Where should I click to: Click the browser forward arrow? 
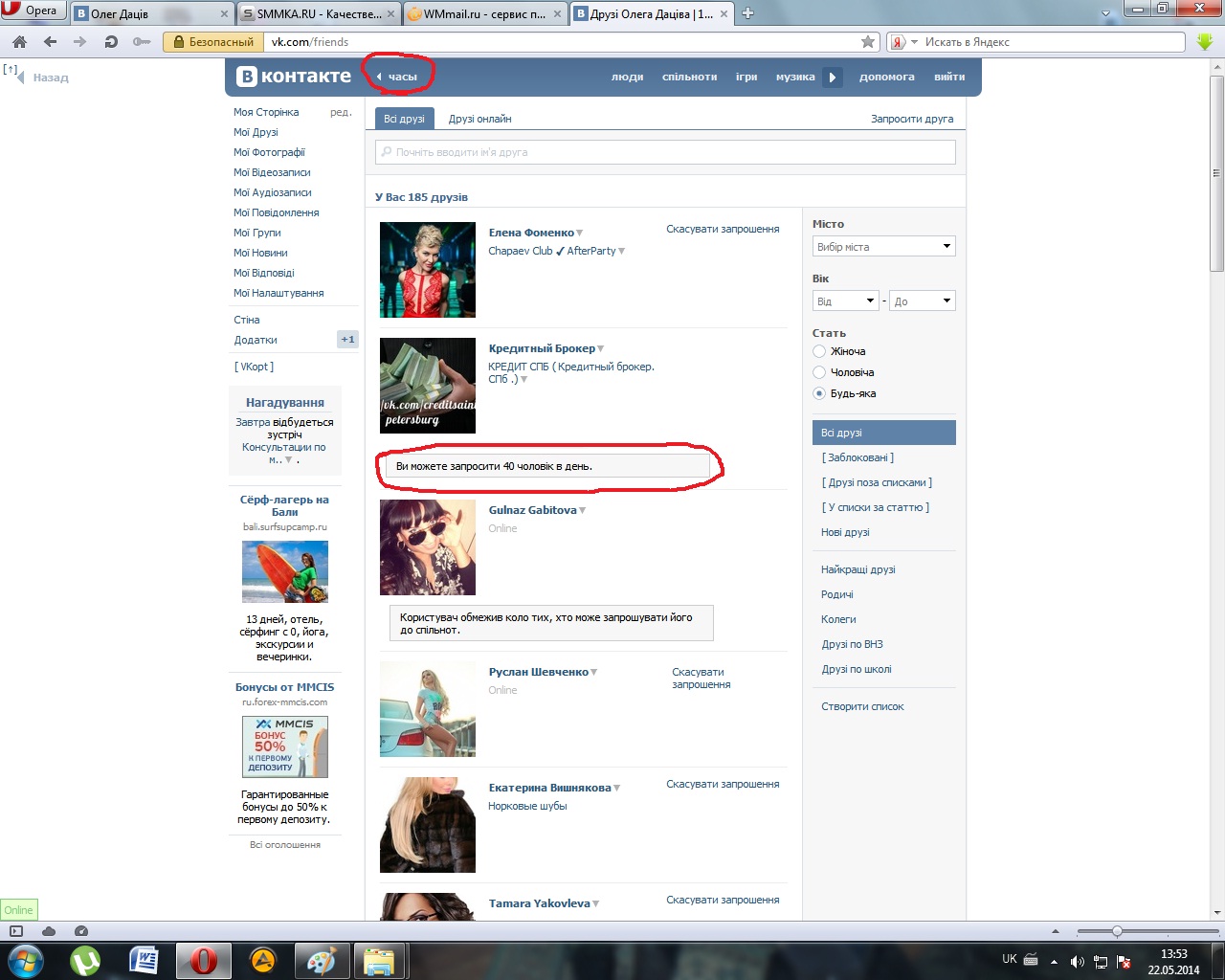point(80,42)
